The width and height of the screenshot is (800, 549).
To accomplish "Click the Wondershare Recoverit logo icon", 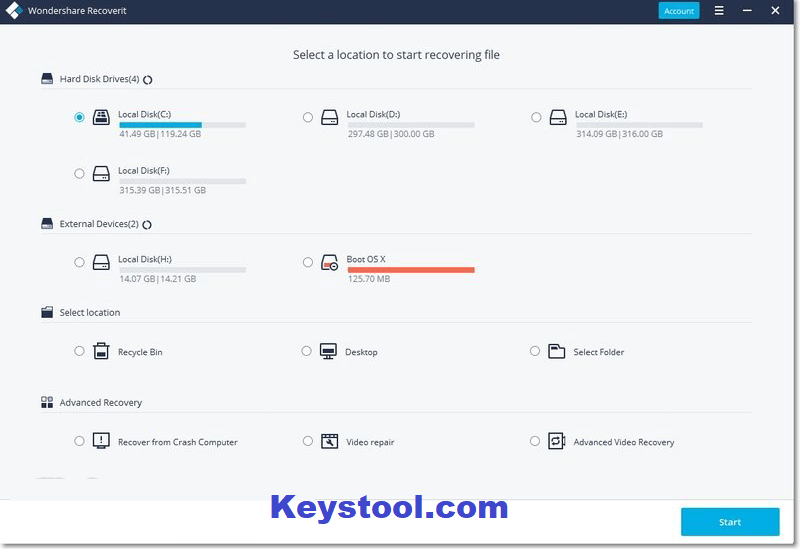I will point(14,10).
